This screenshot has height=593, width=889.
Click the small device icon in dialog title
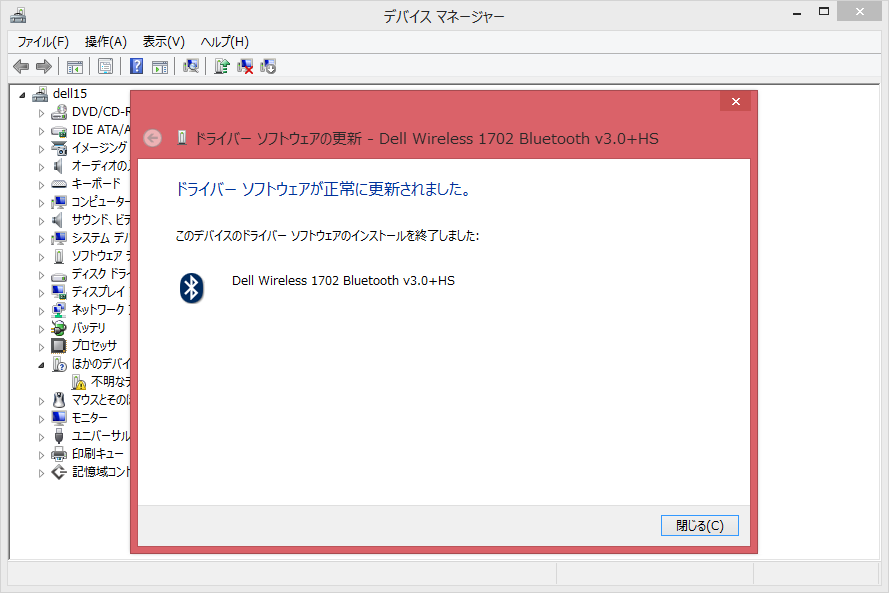pyautogui.click(x=181, y=137)
